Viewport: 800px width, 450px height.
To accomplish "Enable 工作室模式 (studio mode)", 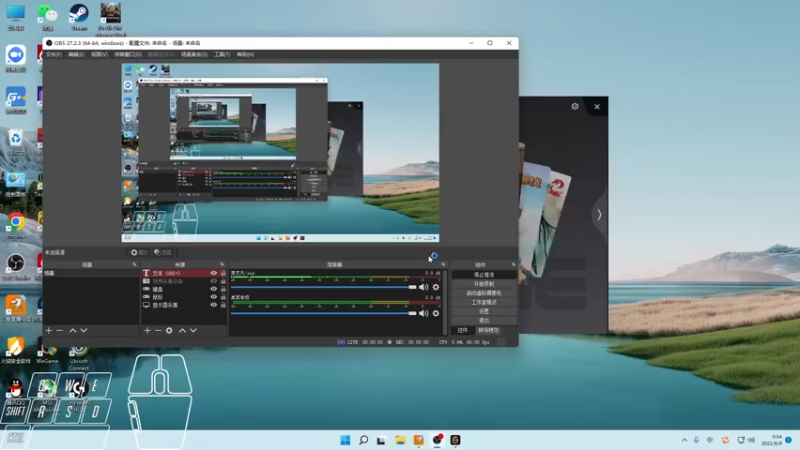I will click(484, 303).
